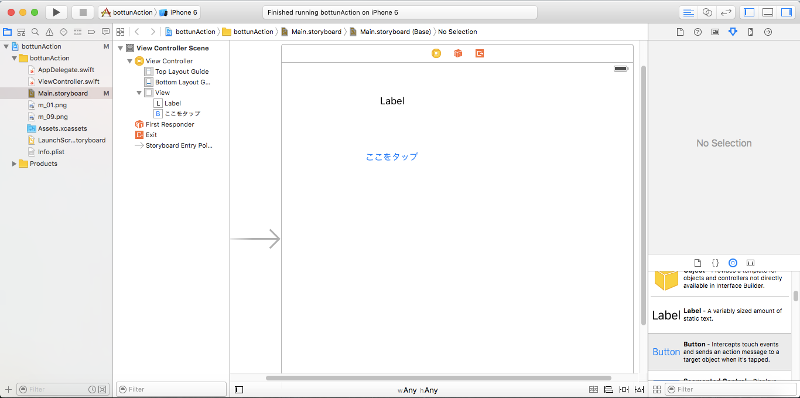
Task: Open the Breakpoint navigator
Action: coord(92,32)
